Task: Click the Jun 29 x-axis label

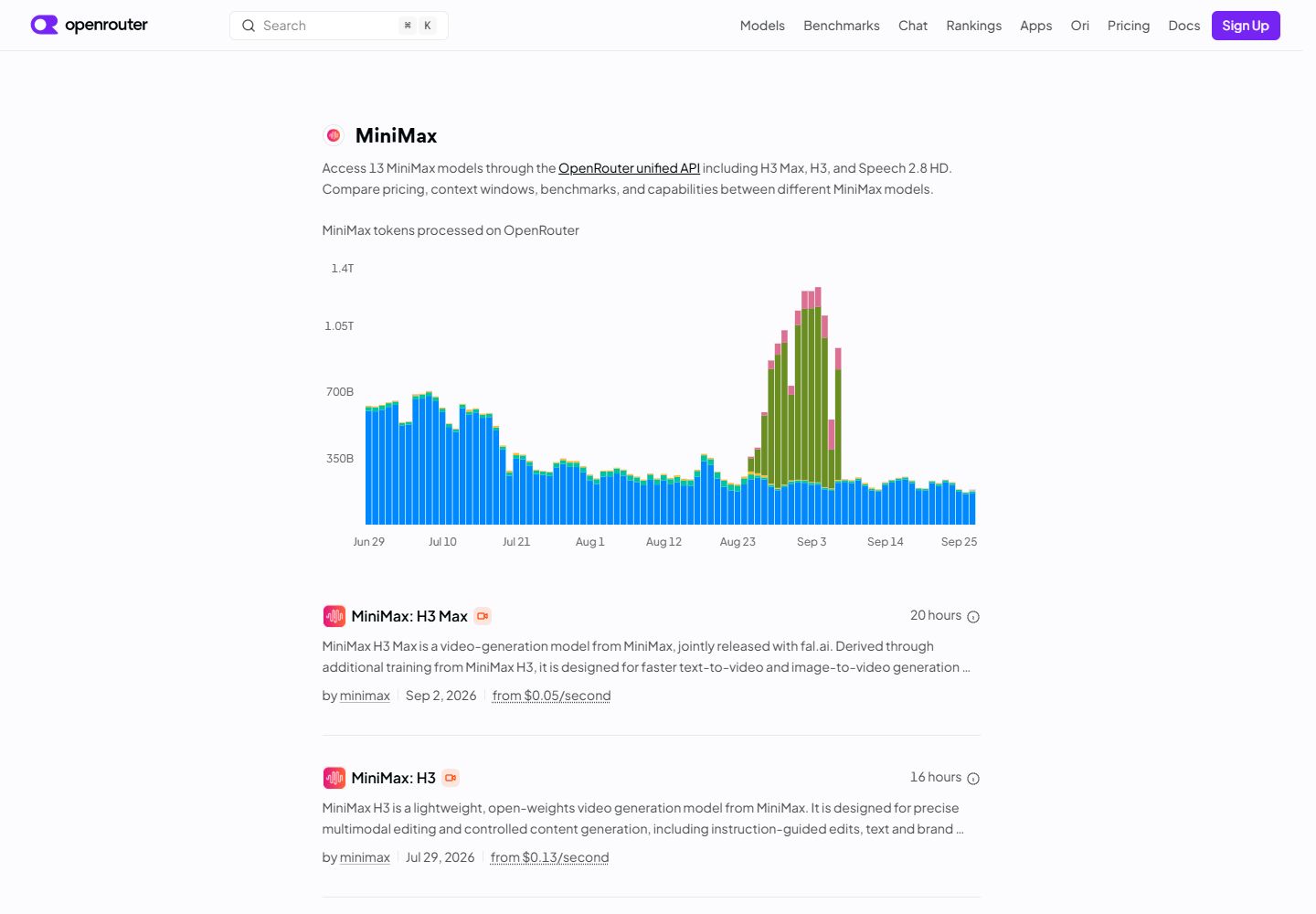Action: [x=369, y=542]
